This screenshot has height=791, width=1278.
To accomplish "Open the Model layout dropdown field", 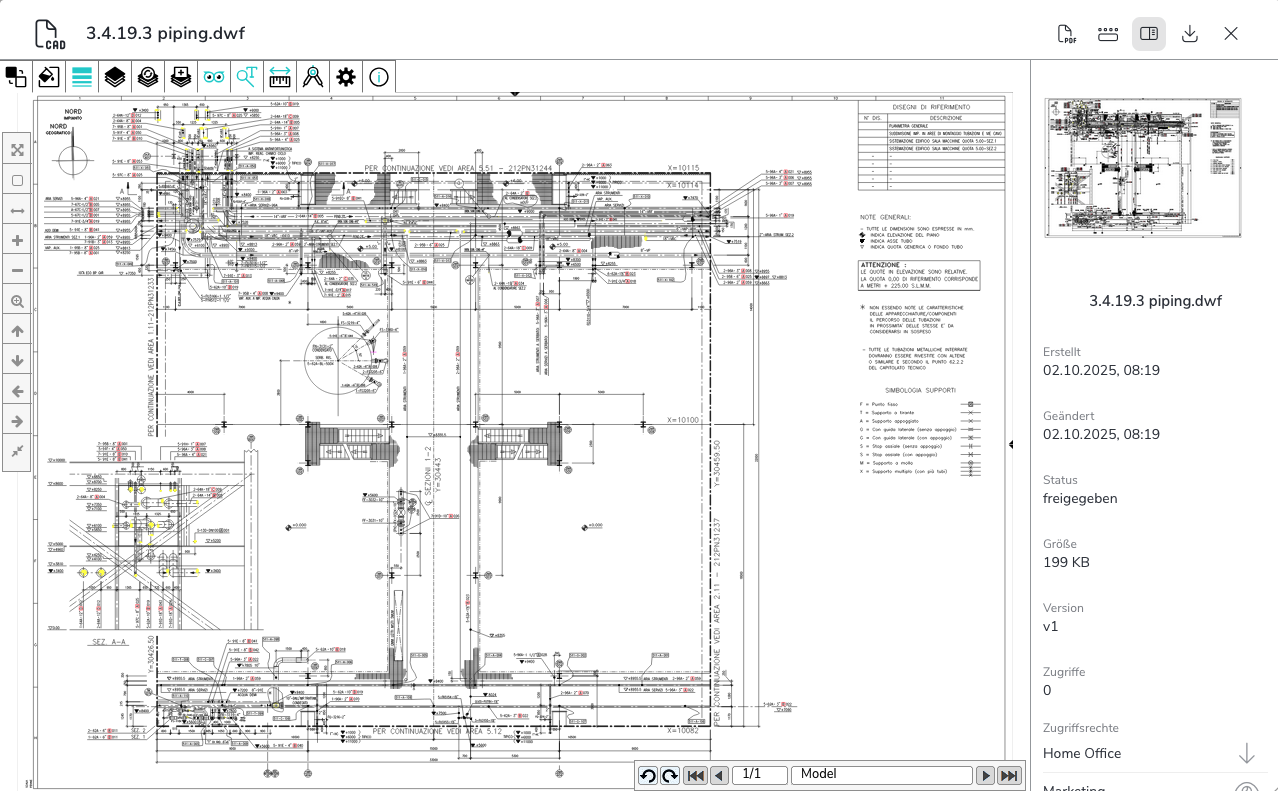I will [881, 775].
